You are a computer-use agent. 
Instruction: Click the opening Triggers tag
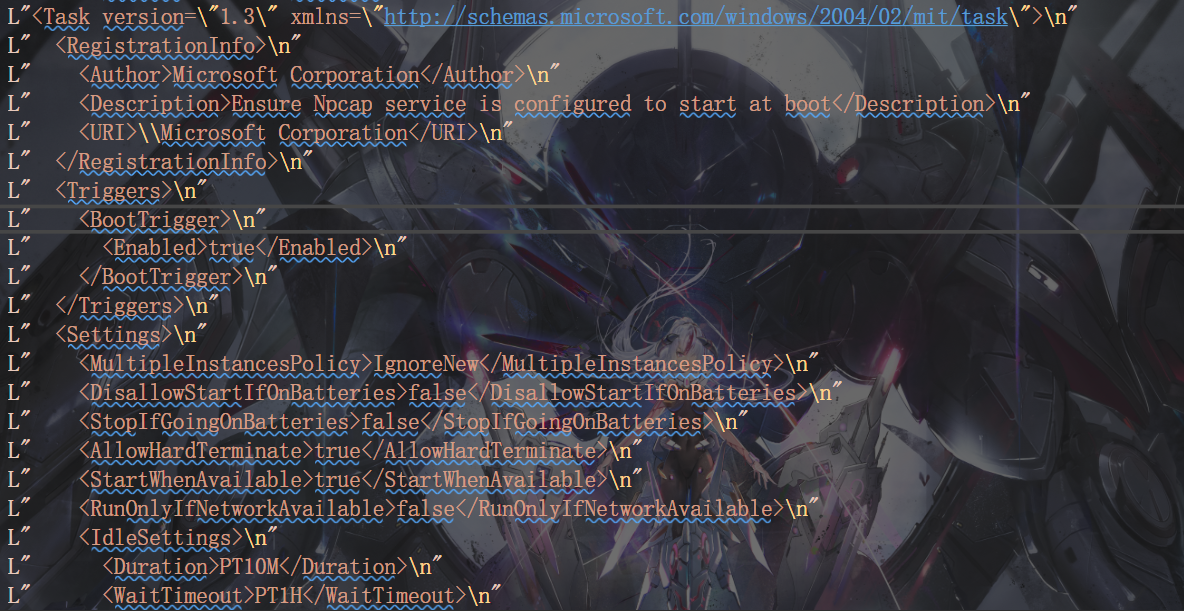(x=114, y=190)
